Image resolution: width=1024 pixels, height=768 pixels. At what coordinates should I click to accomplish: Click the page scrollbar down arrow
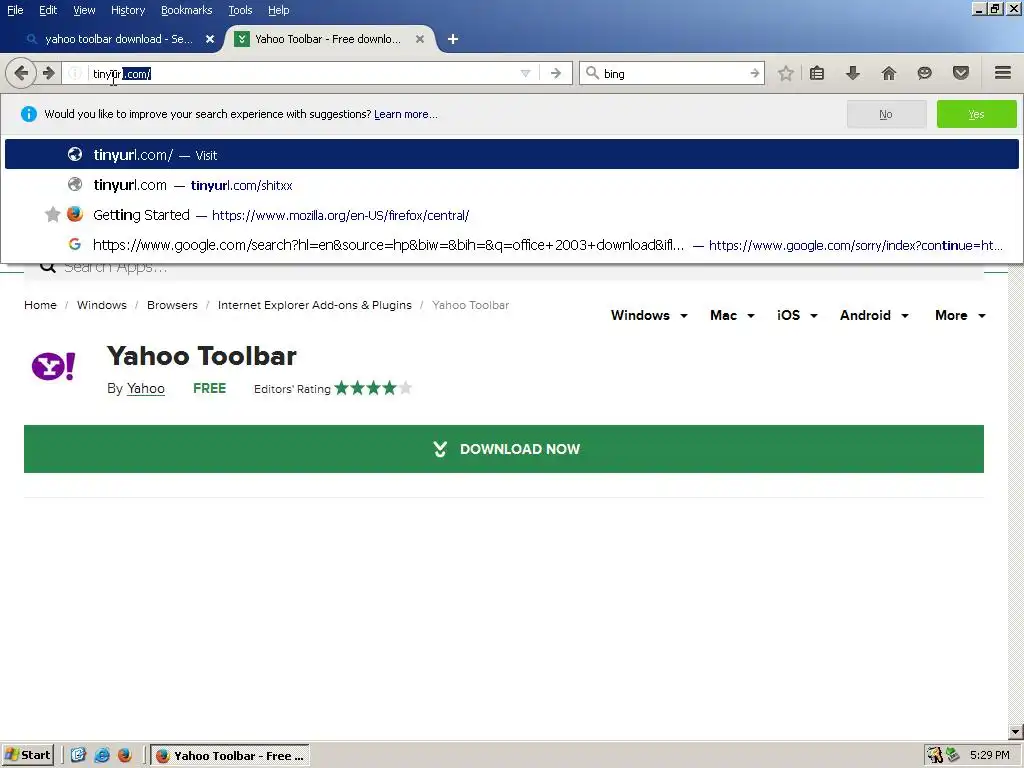click(x=1016, y=732)
